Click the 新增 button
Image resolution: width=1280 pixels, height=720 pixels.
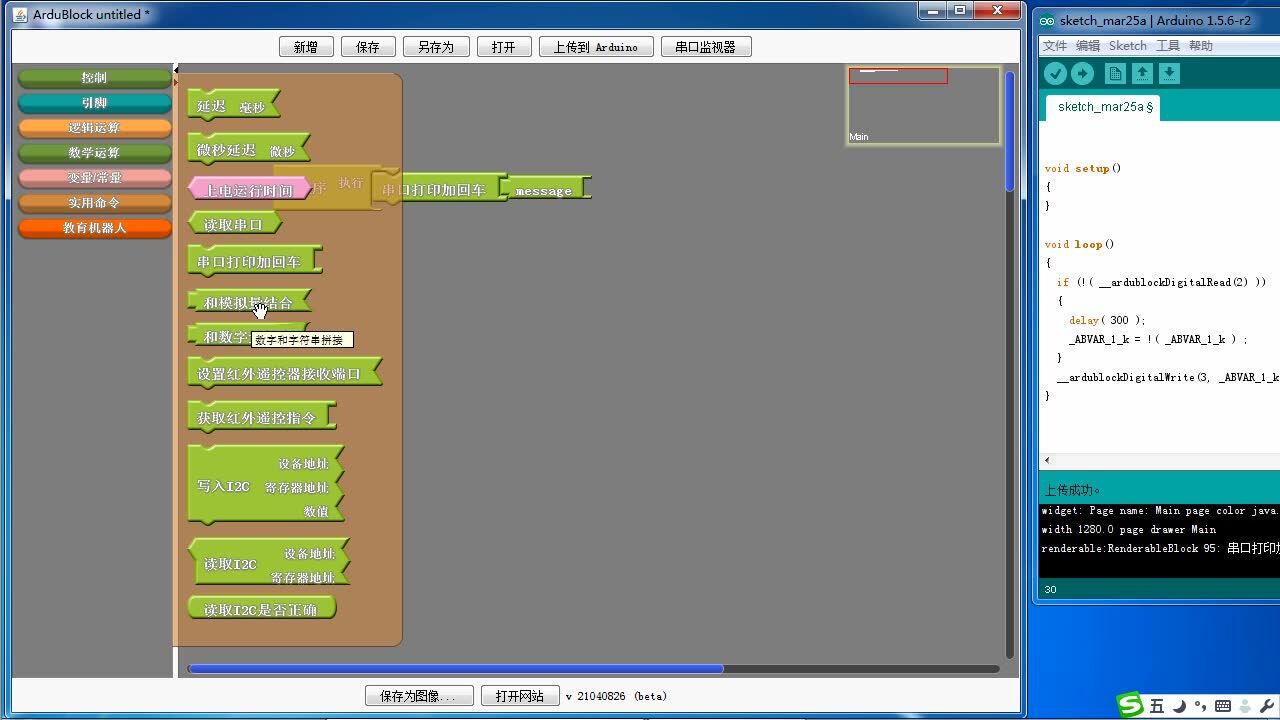point(306,47)
